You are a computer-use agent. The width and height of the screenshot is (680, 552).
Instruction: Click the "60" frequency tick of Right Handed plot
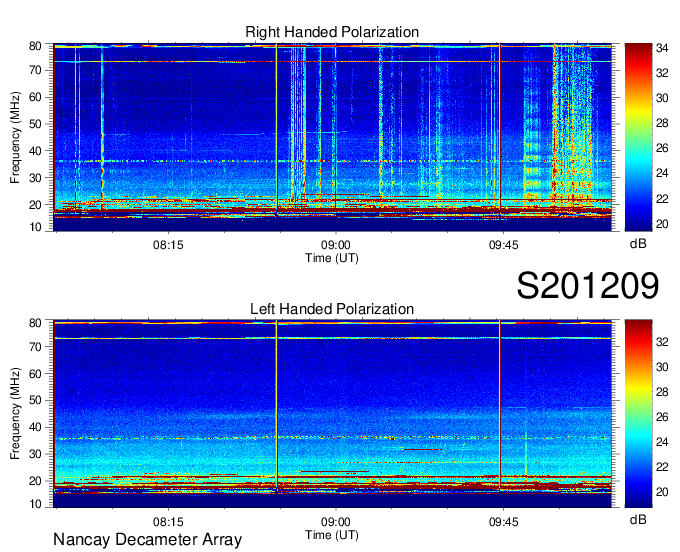tap(35, 97)
